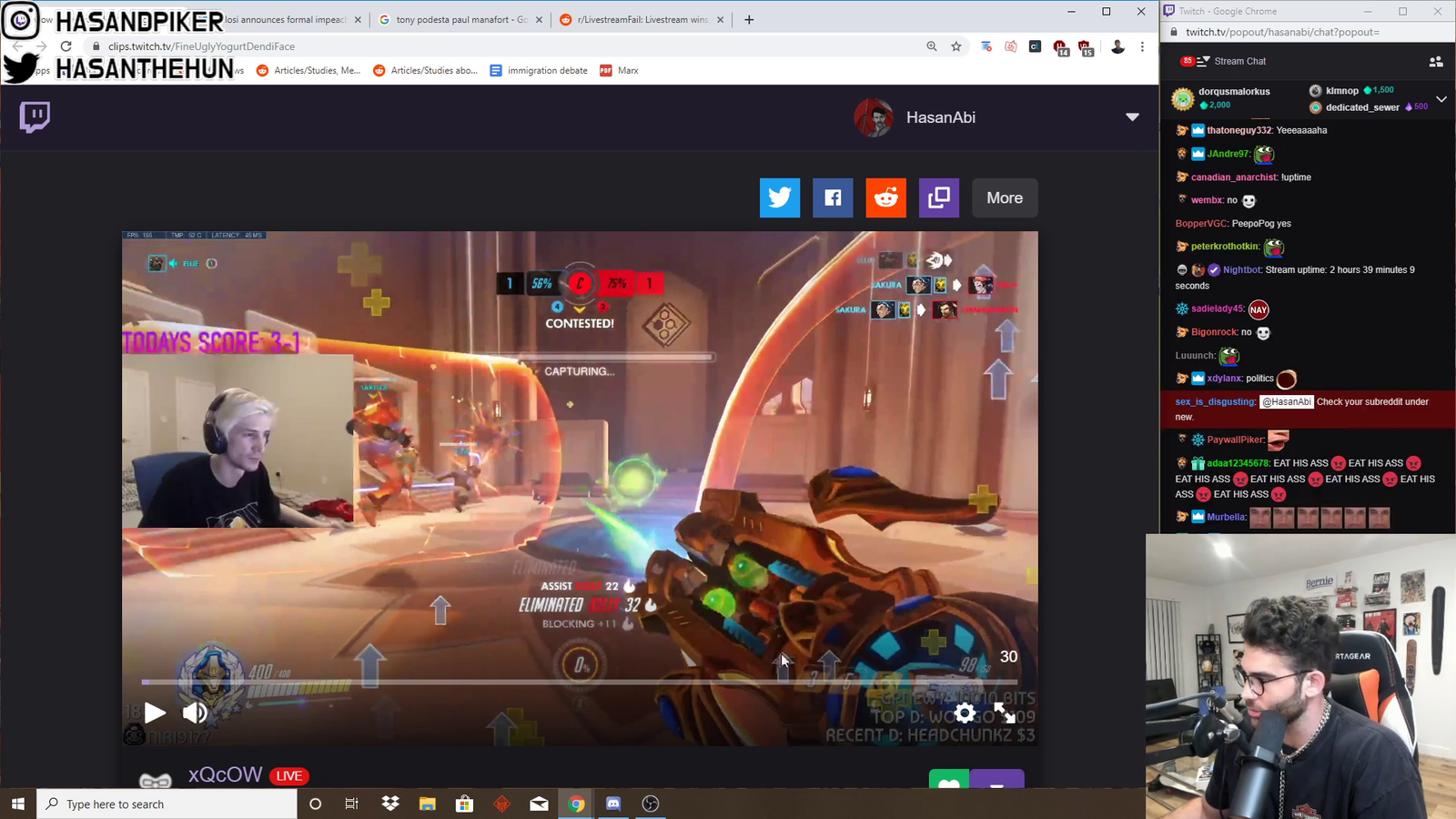1456x819 pixels.
Task: Click klmnop on the bits leaderboard
Action: point(1342,90)
